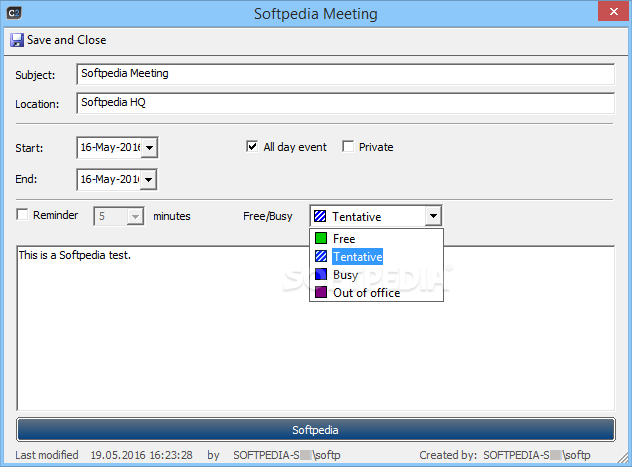Enable the Reminder checkbox
This screenshot has height=467, width=632.
point(22,214)
